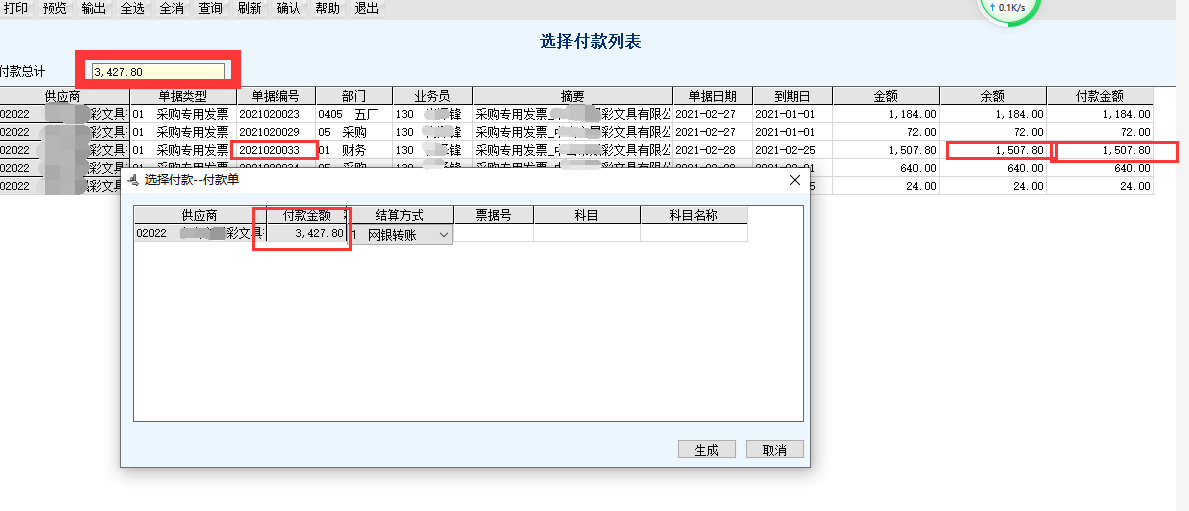This screenshot has width=1189, height=511.
Task: Select the dialog 供应商 cell 02022
Action: pos(200,234)
